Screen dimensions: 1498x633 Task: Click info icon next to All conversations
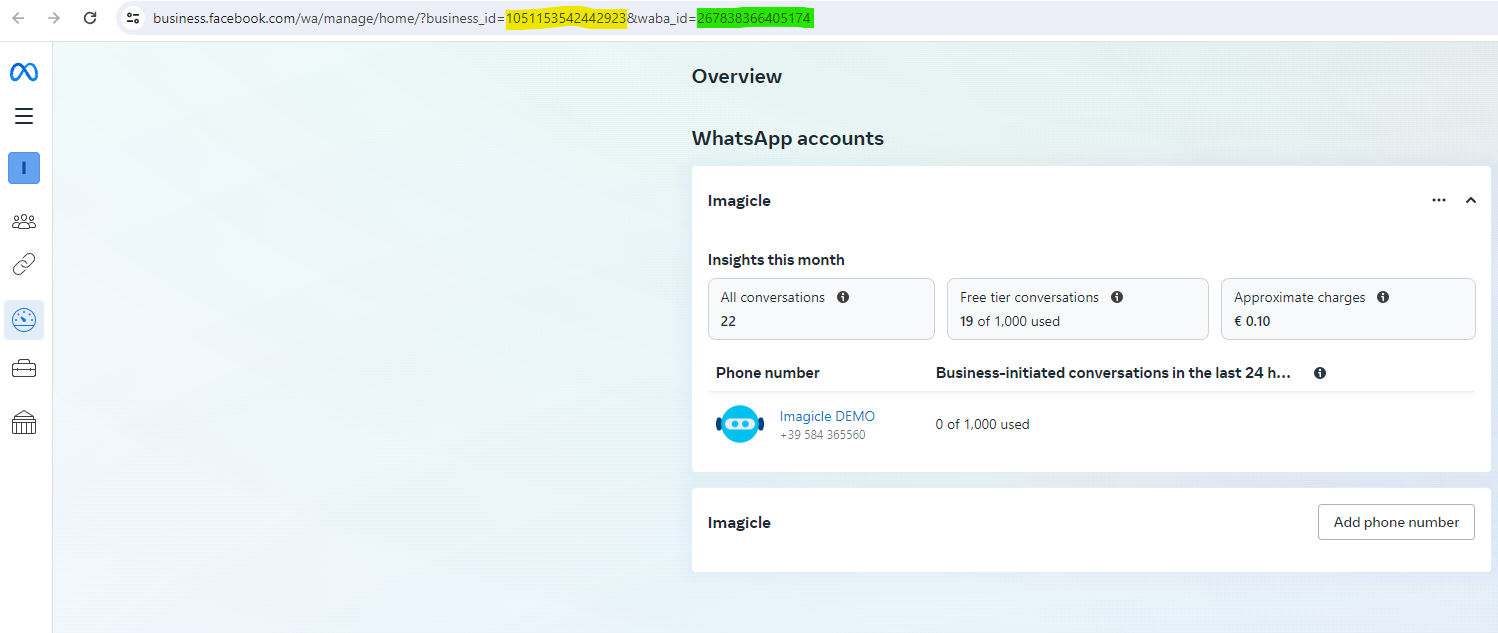tap(843, 297)
